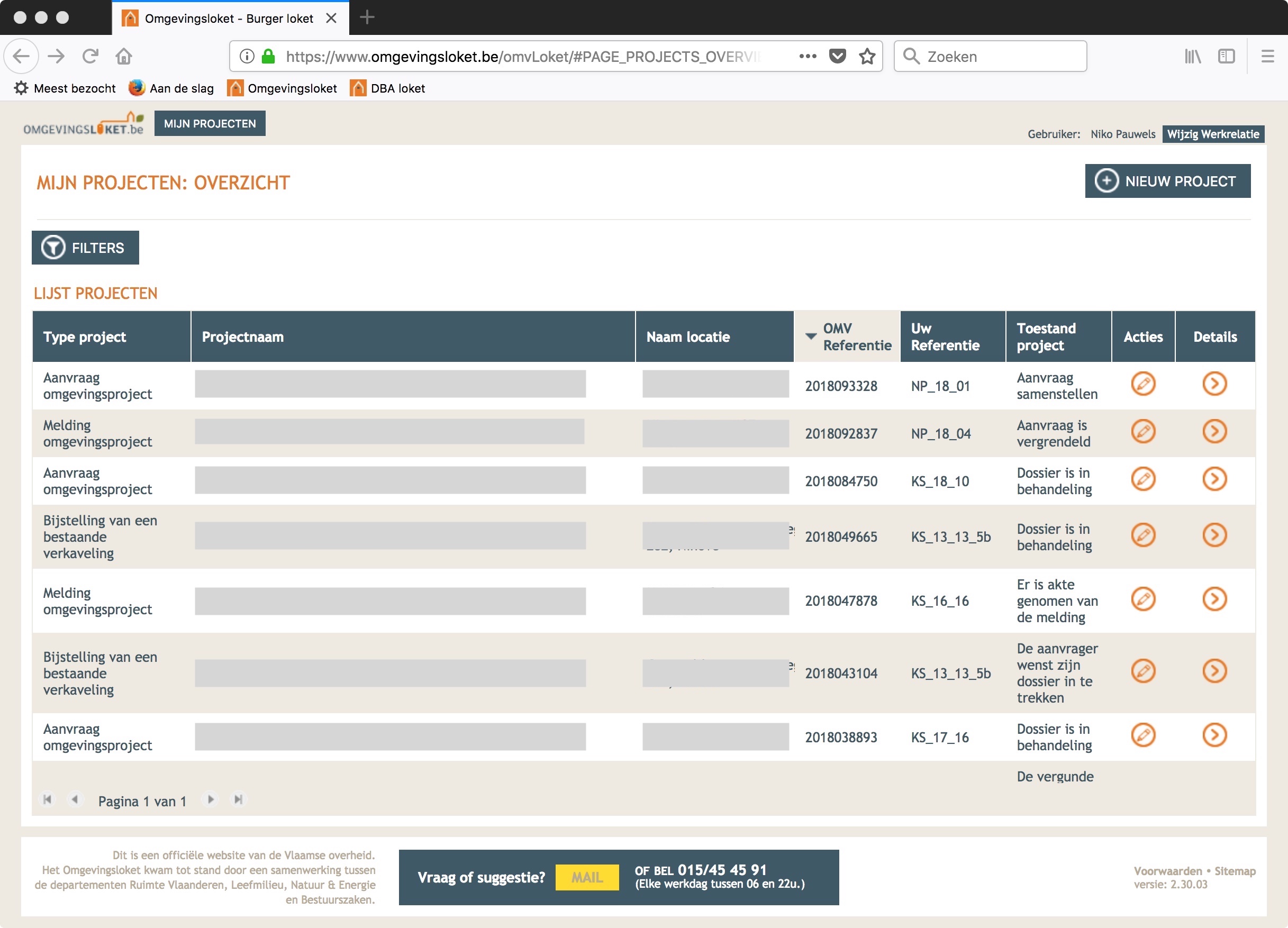Viewport: 1288px width, 928px height.
Task: Go to previous page of project list
Action: (75, 799)
